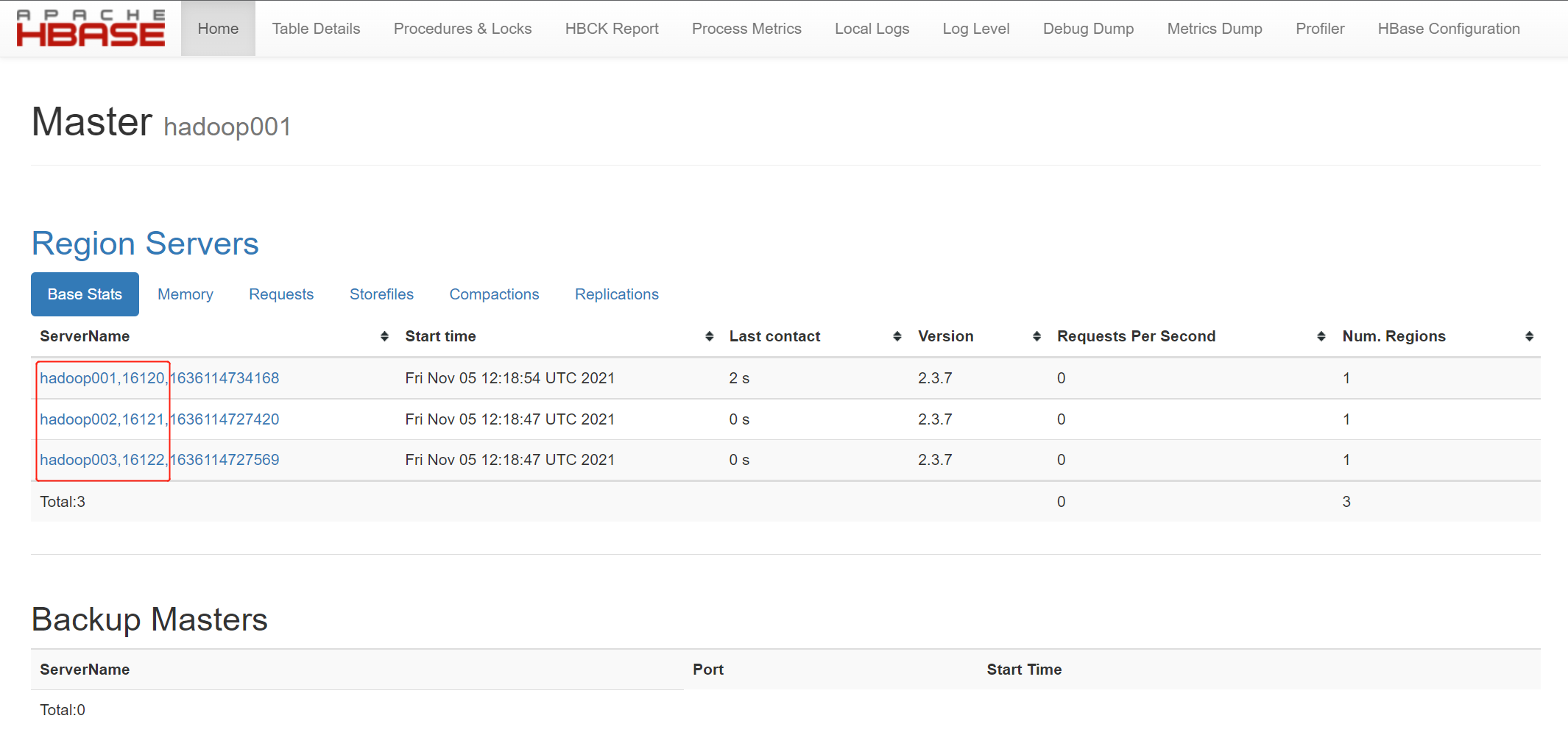
Task: Open Local Logs page
Action: pos(872,29)
